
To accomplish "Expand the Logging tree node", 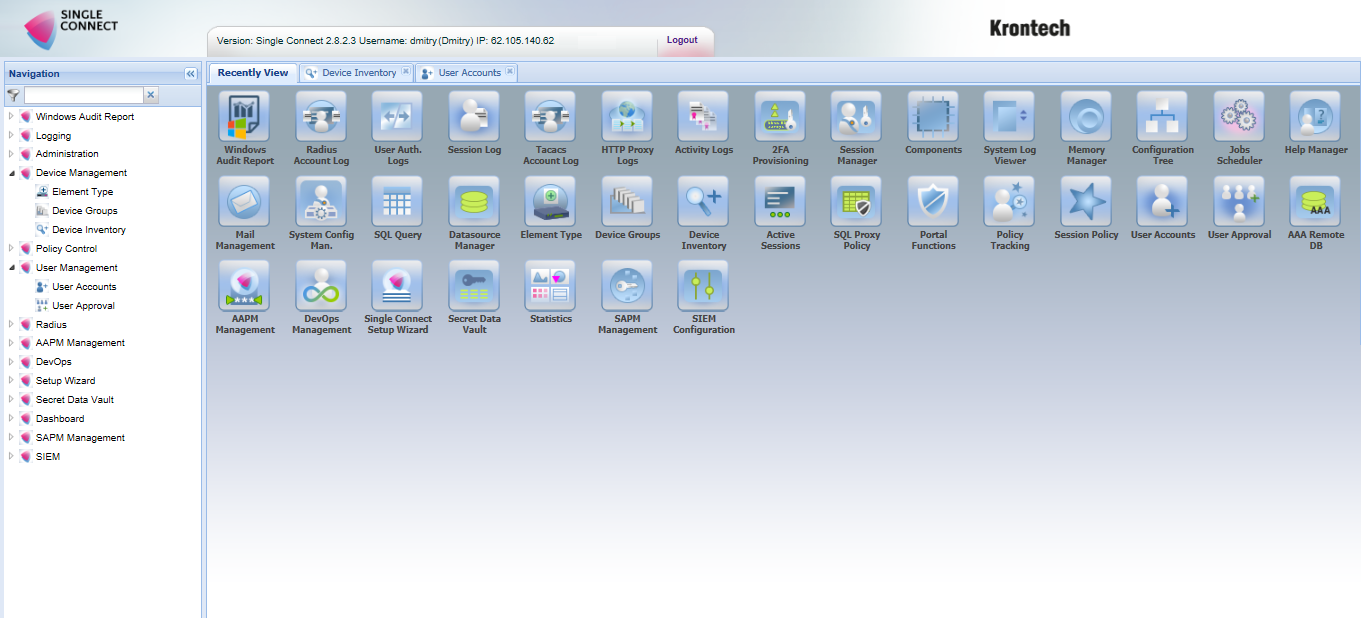I will coord(11,135).
